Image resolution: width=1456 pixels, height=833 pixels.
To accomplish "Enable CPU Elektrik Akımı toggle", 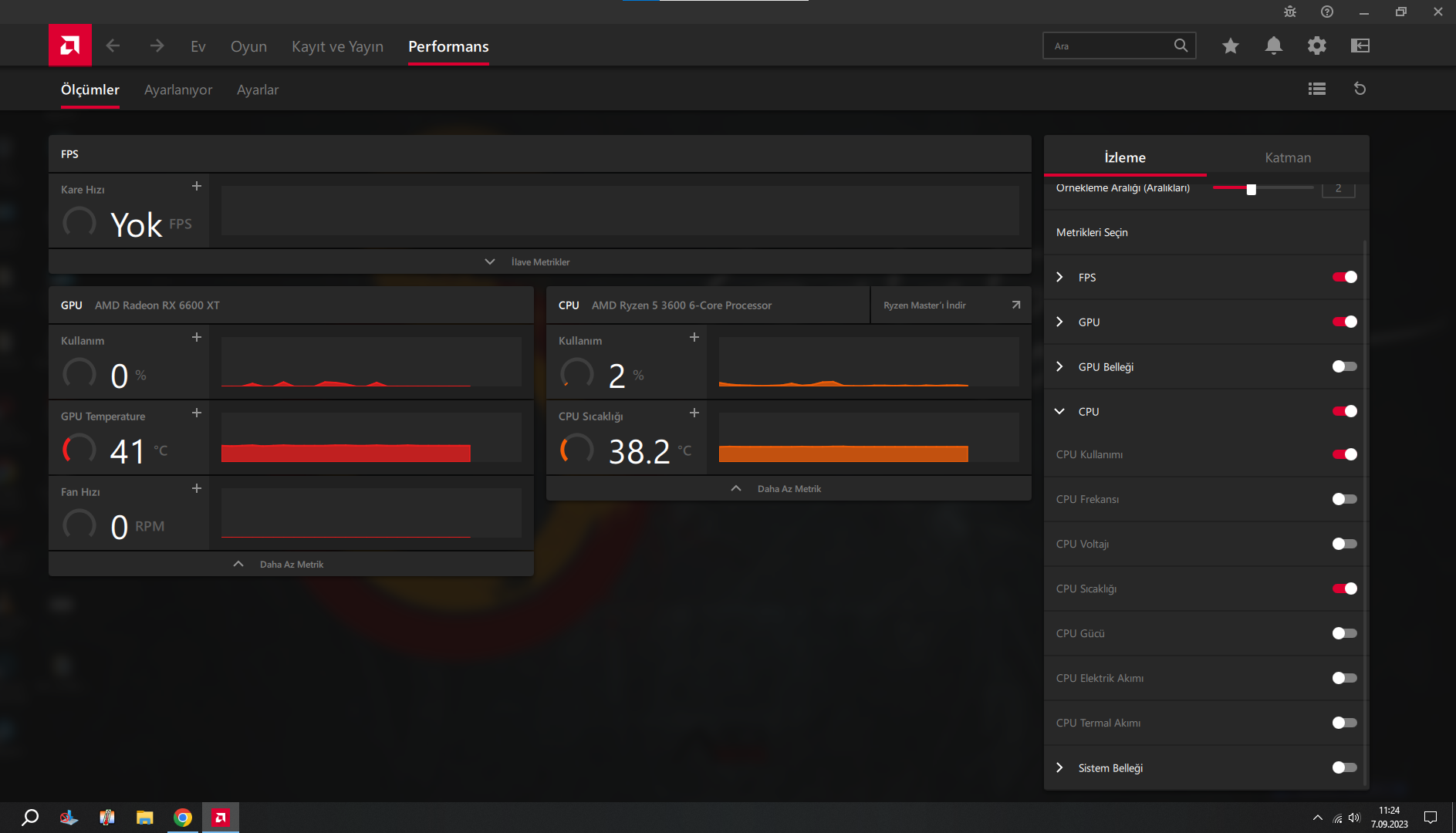I will [x=1344, y=678].
